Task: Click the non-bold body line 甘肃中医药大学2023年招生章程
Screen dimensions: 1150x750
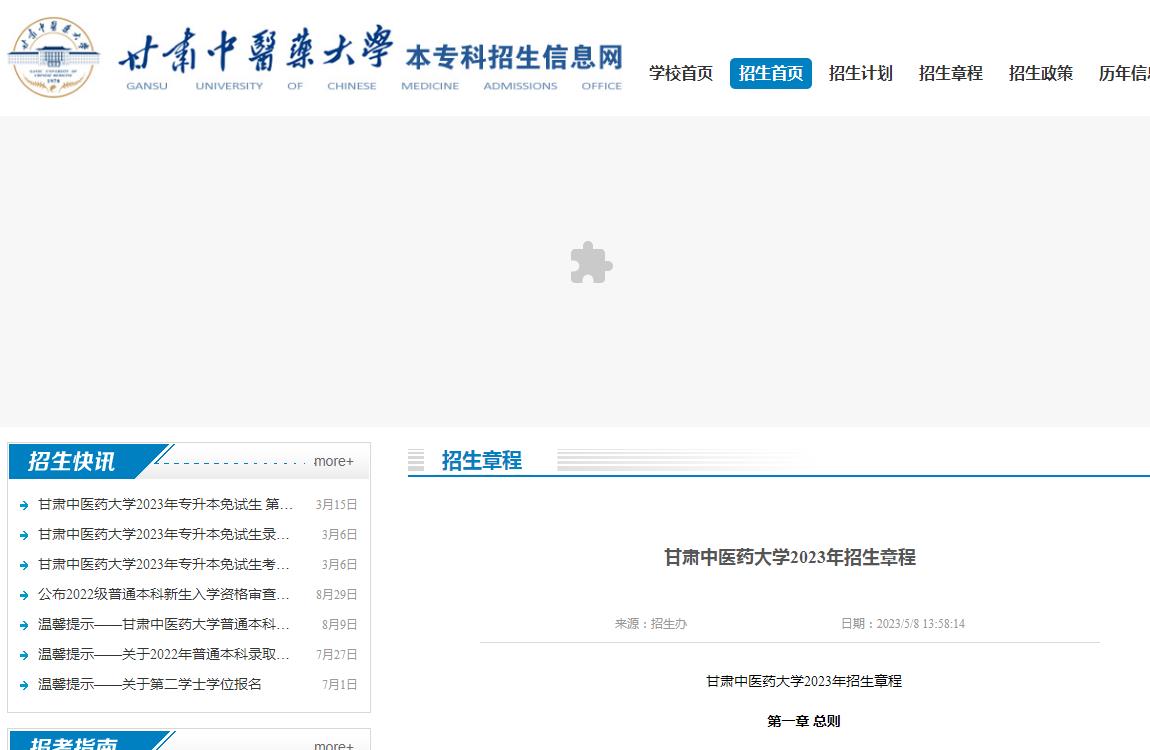Action: point(804,681)
